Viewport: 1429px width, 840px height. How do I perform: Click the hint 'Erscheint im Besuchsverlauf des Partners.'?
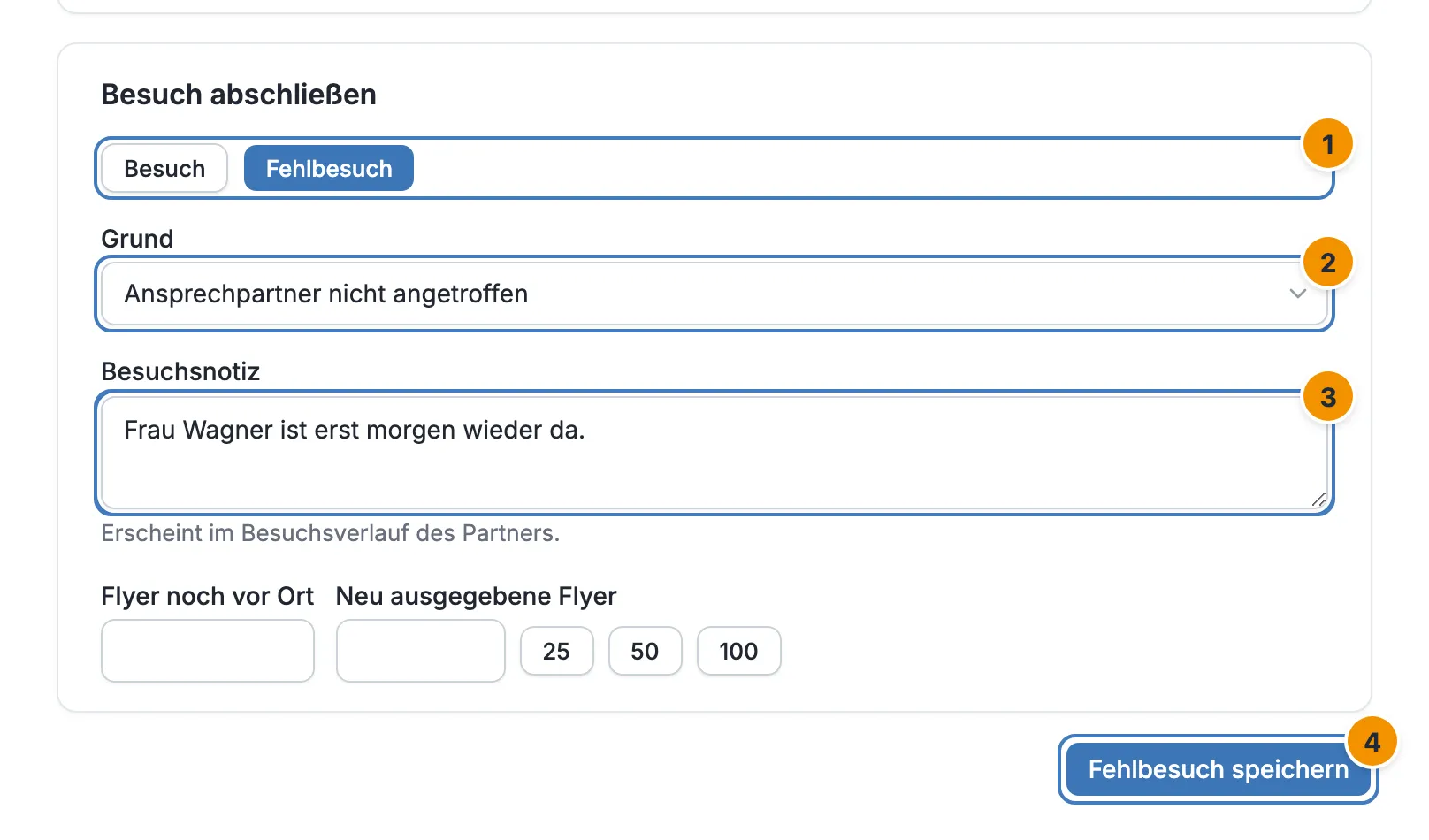tap(331, 533)
